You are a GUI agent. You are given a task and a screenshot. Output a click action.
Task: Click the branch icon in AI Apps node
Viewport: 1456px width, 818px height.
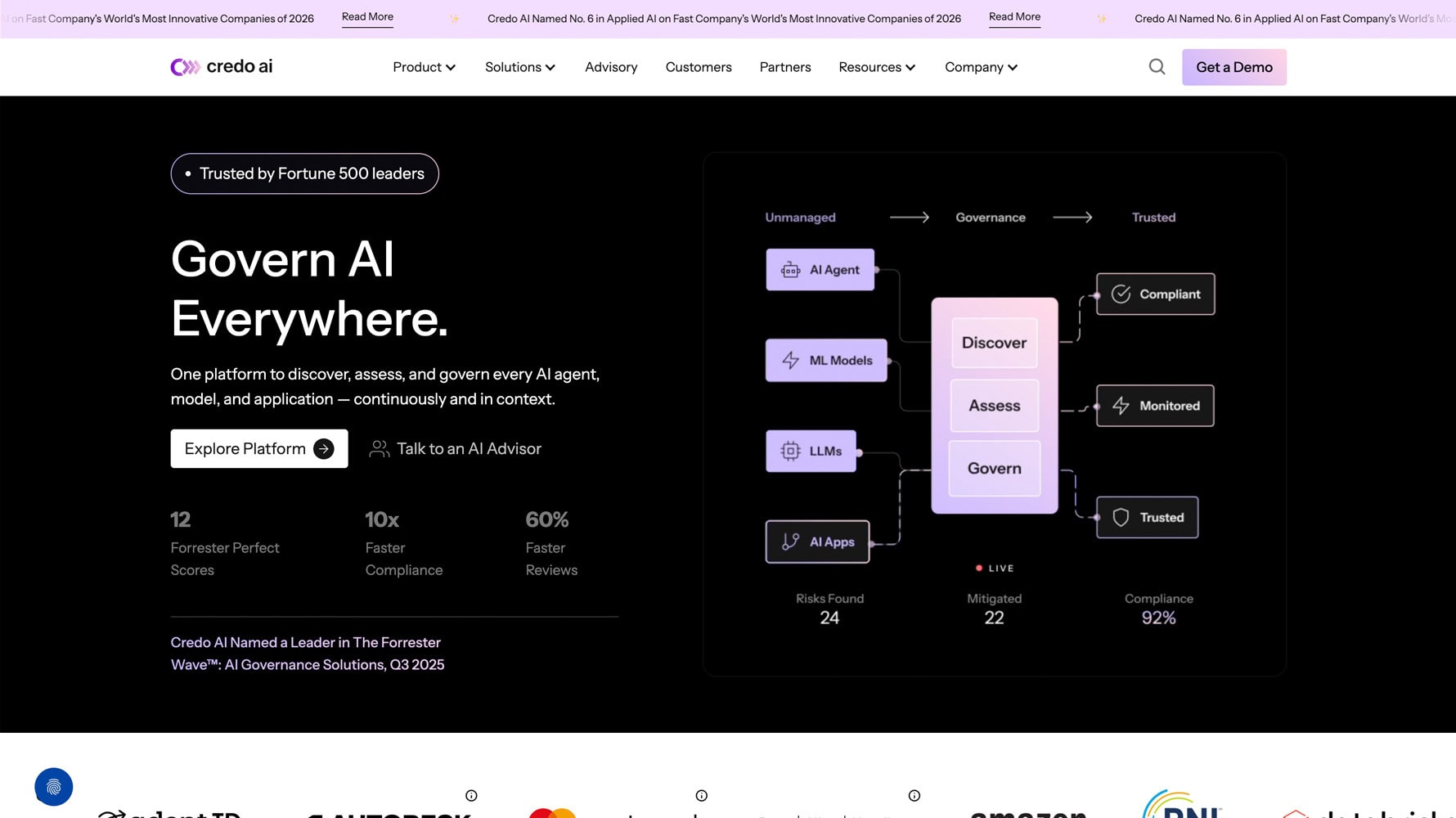click(x=790, y=542)
